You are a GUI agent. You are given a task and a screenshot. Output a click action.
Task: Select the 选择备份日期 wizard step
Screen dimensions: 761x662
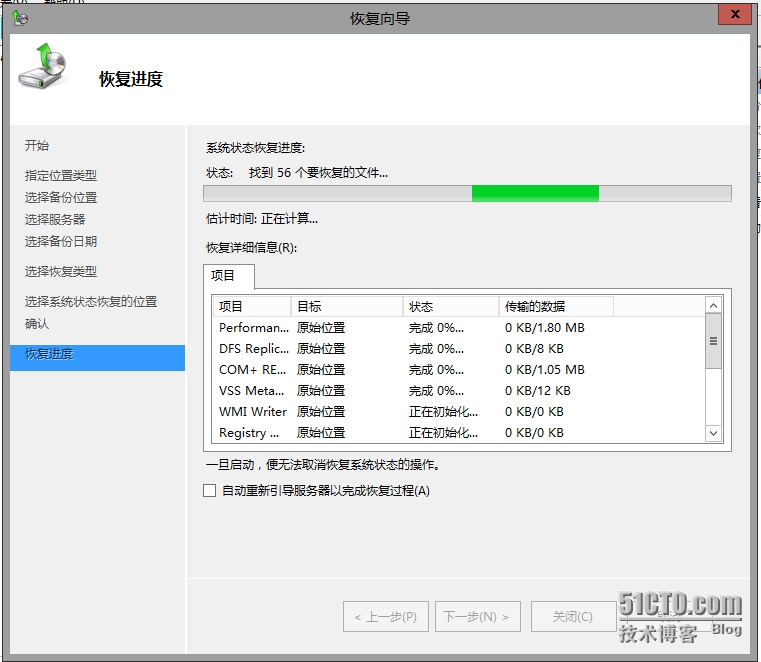pos(61,241)
